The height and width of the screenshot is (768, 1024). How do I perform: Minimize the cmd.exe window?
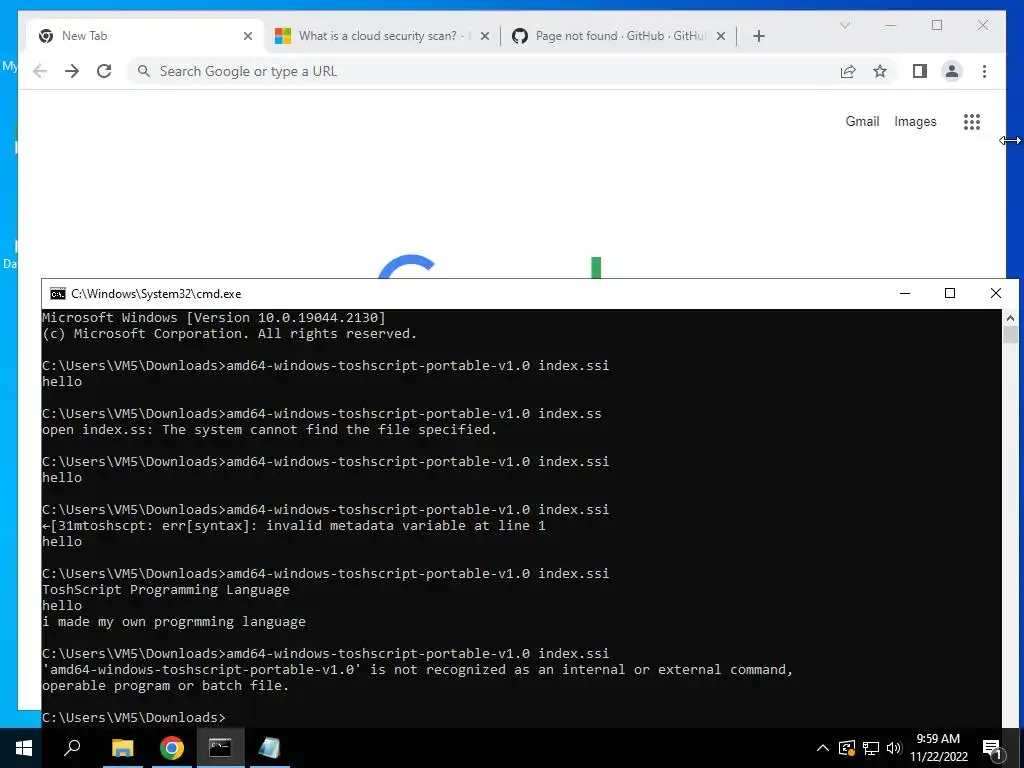[x=904, y=293]
